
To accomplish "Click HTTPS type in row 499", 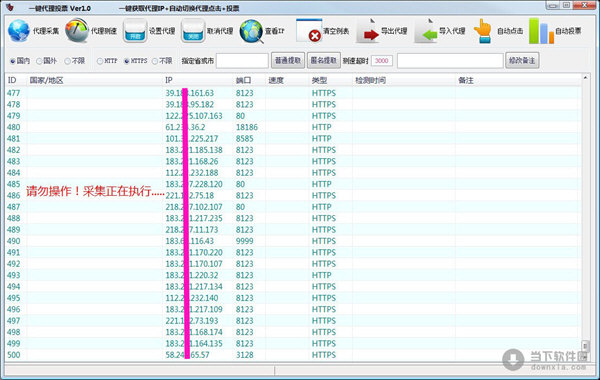I will (x=324, y=343).
